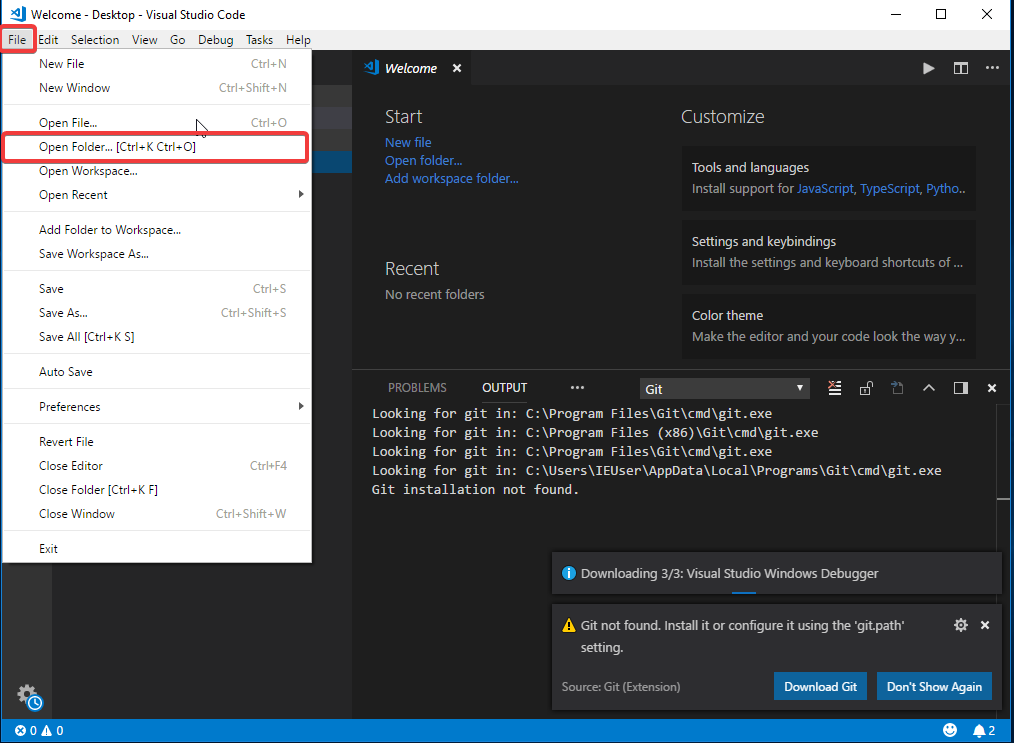Open the Git output channel dropdown
Viewport: 1014px width, 743px height.
[x=724, y=389]
